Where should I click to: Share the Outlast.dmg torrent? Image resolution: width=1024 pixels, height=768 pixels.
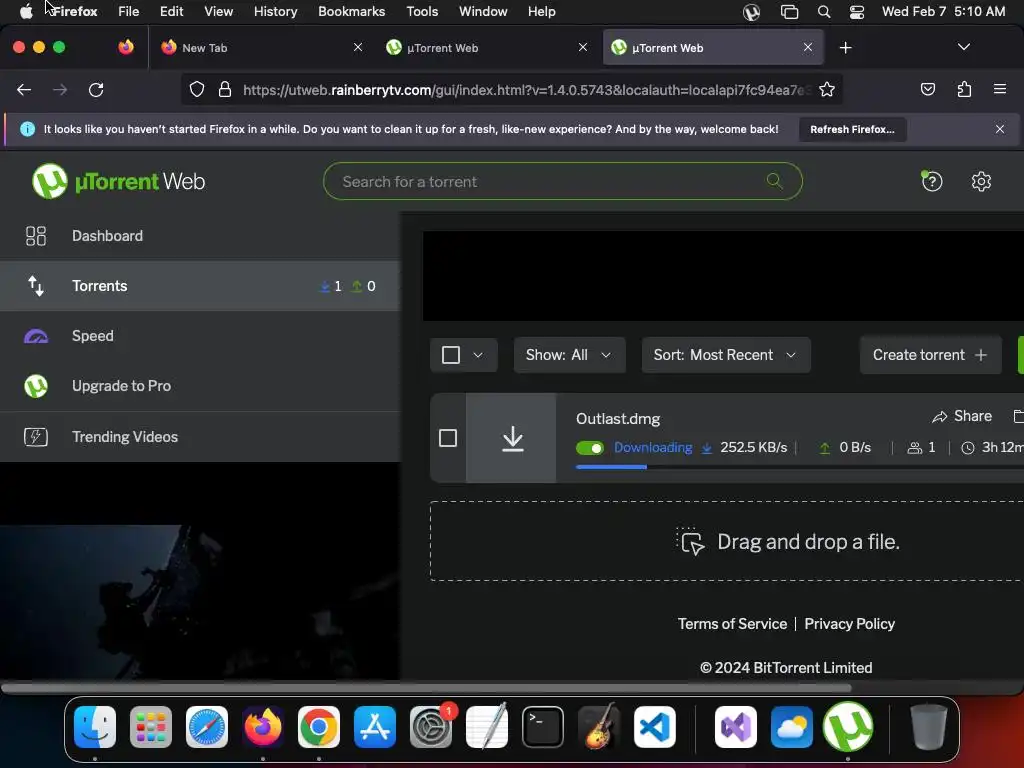pos(962,416)
